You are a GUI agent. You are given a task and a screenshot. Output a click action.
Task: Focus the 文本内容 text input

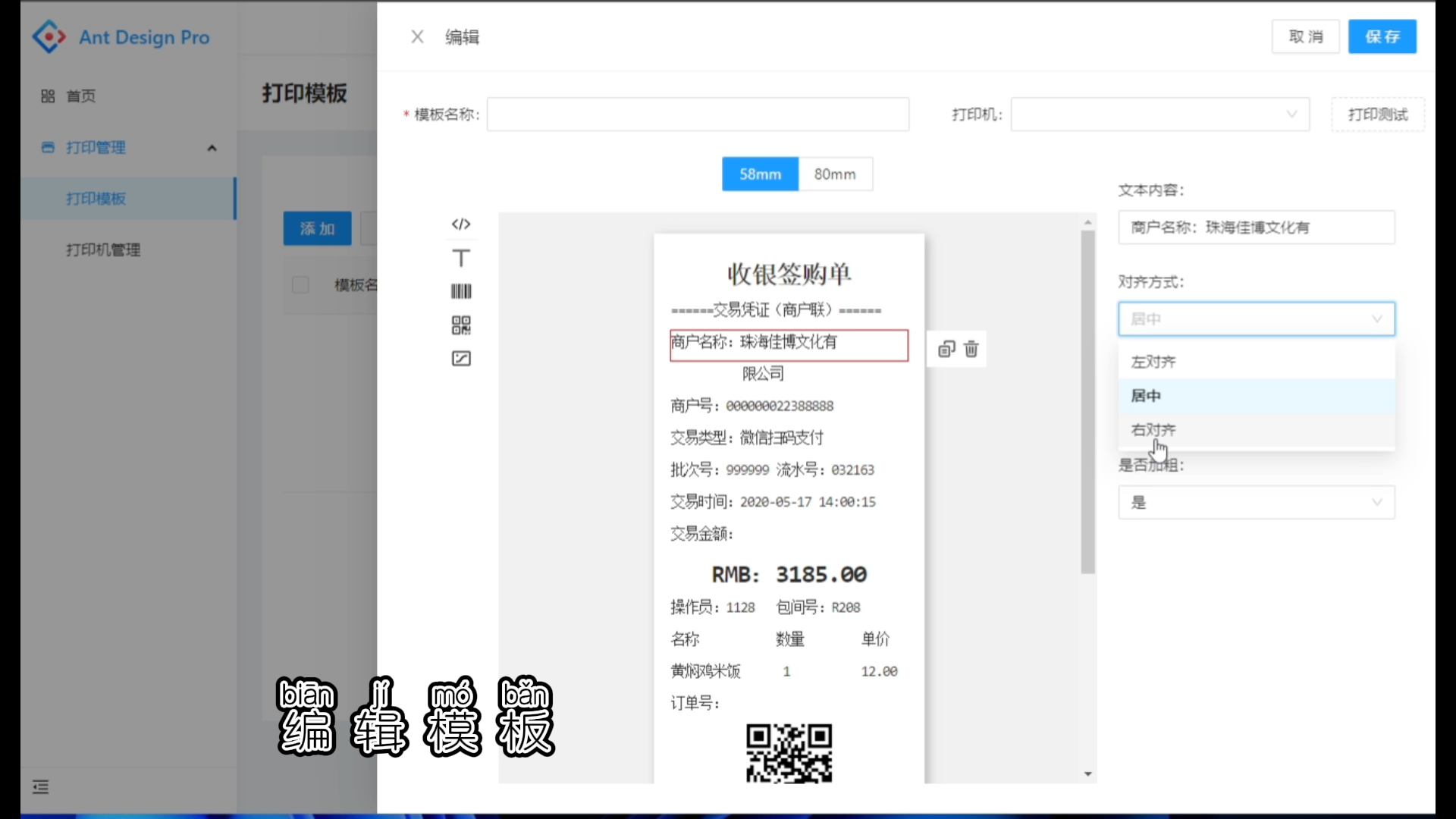(1257, 227)
